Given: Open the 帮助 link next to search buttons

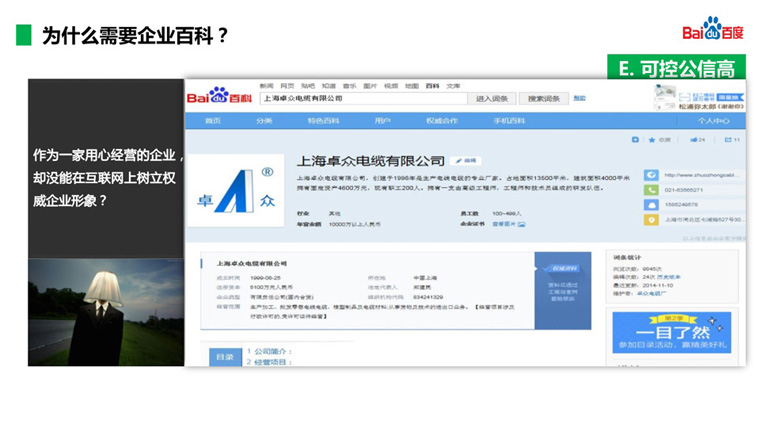Looking at the screenshot, I should 579,98.
